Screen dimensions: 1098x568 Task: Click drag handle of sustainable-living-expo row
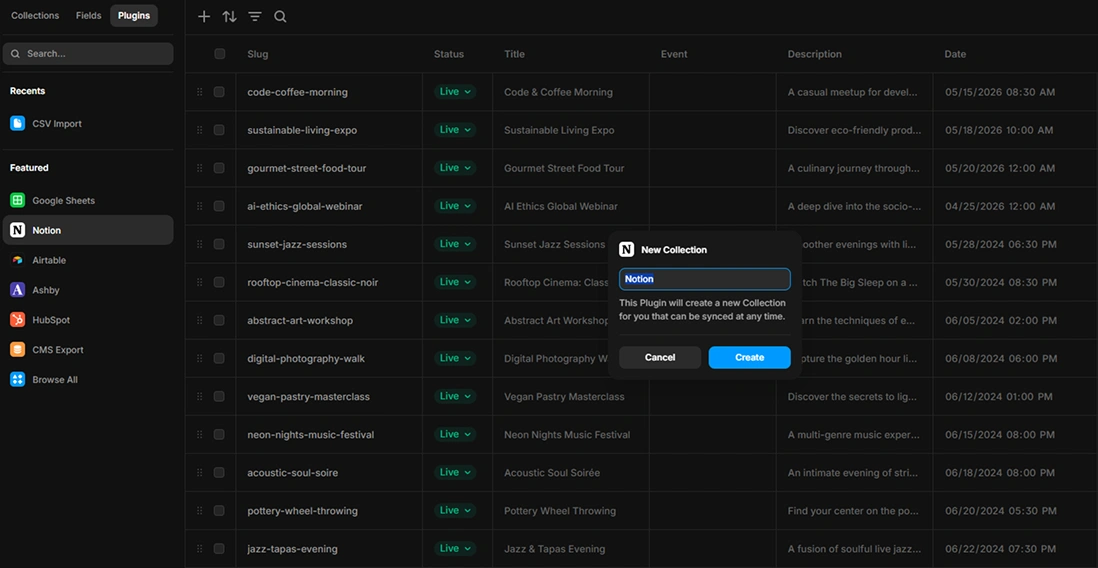(x=200, y=130)
